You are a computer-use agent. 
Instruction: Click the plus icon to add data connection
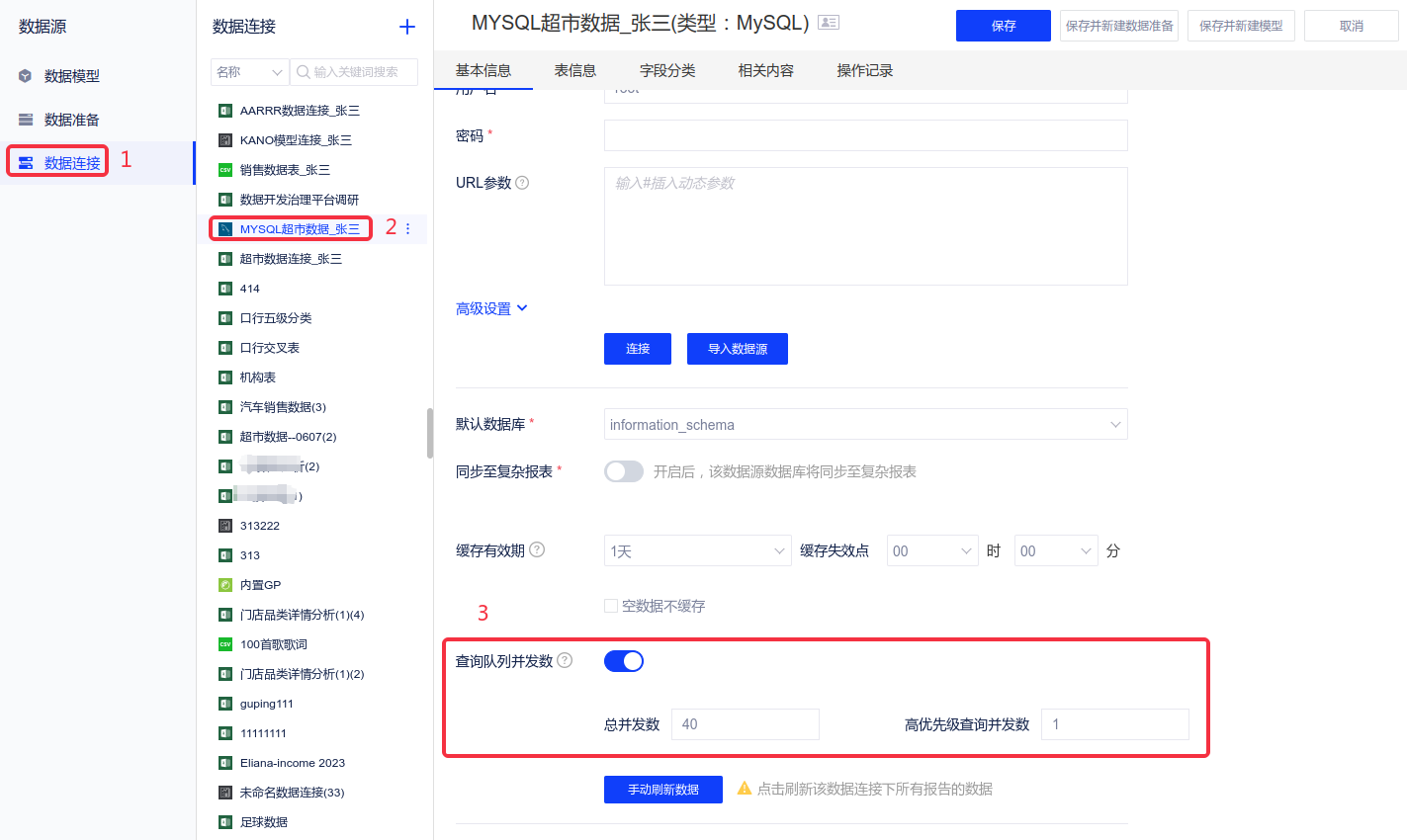coord(406,27)
